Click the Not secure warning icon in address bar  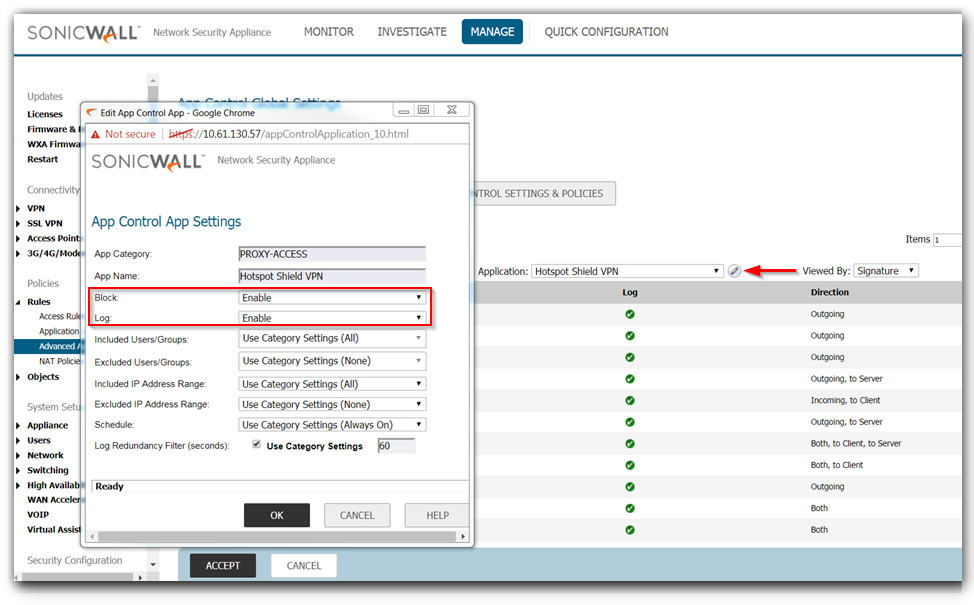(96, 134)
